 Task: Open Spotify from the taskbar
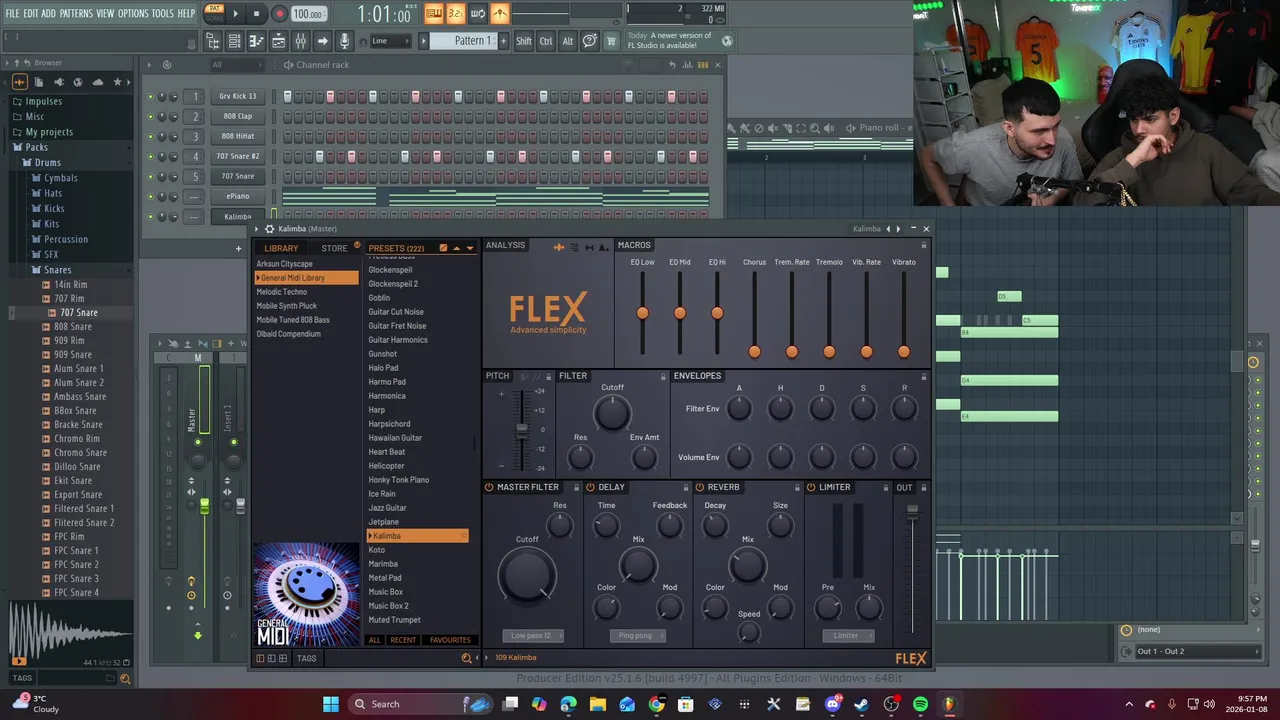tap(920, 704)
